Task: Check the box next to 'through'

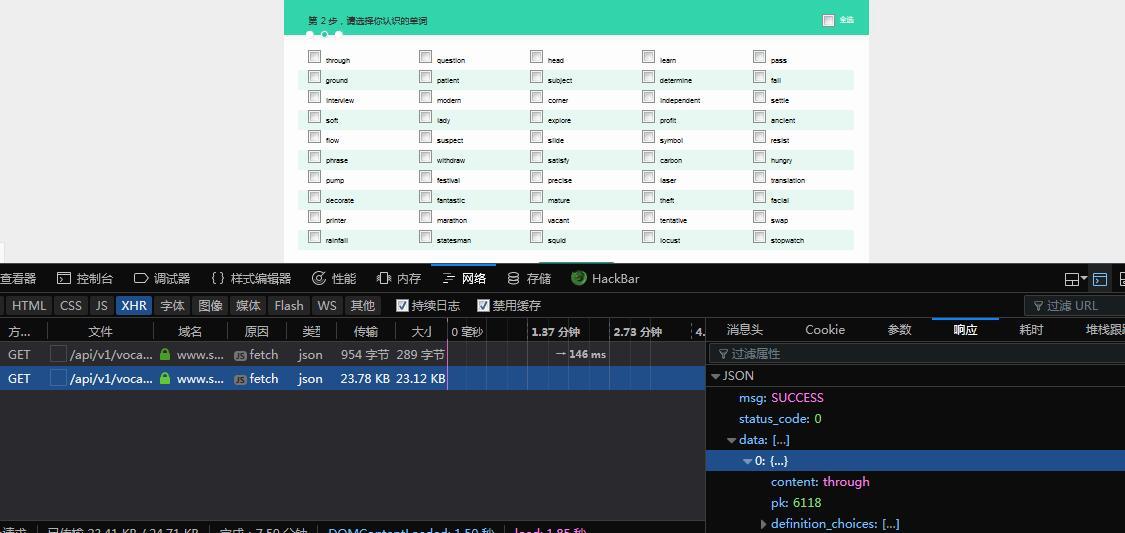Action: (314, 56)
